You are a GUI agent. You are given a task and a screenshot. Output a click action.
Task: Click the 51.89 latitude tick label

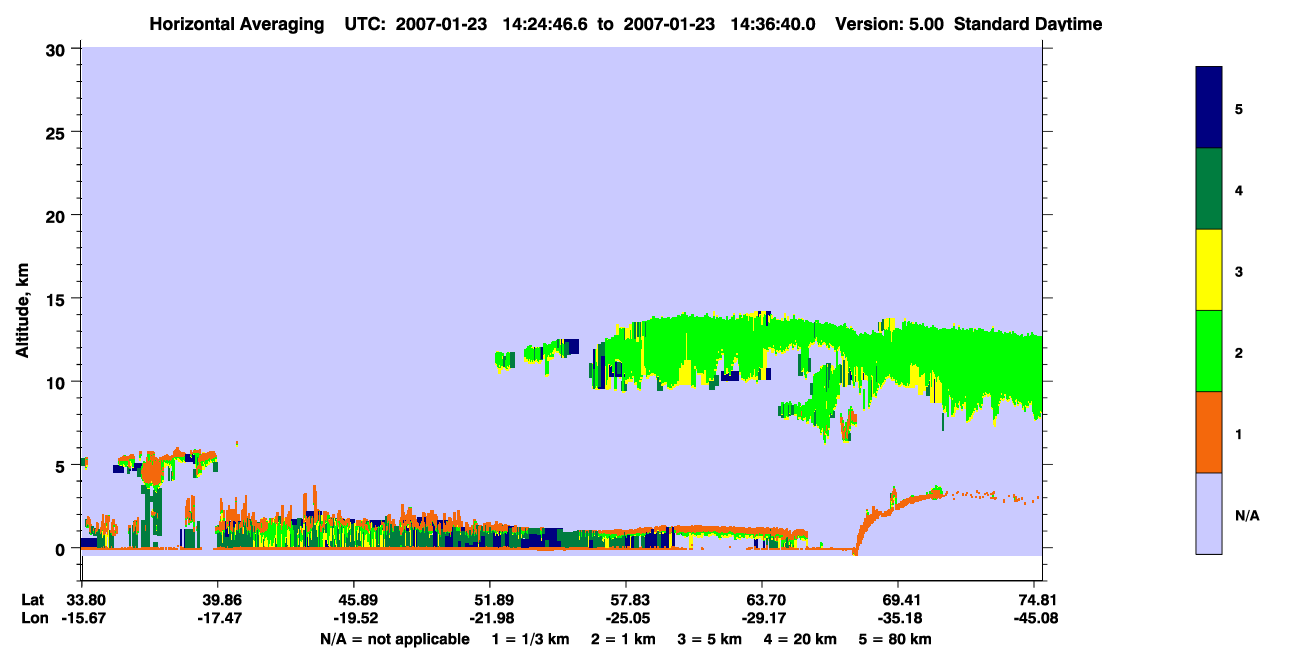click(490, 600)
